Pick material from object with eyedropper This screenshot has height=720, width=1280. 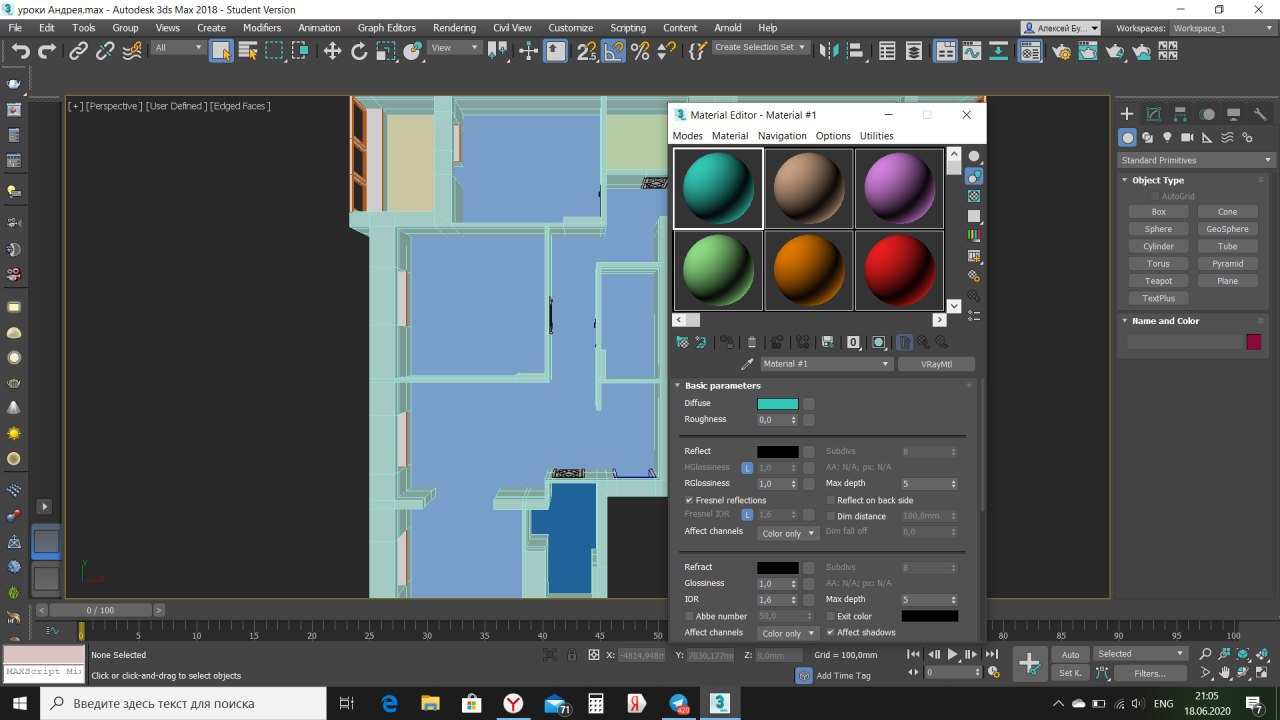pos(746,364)
